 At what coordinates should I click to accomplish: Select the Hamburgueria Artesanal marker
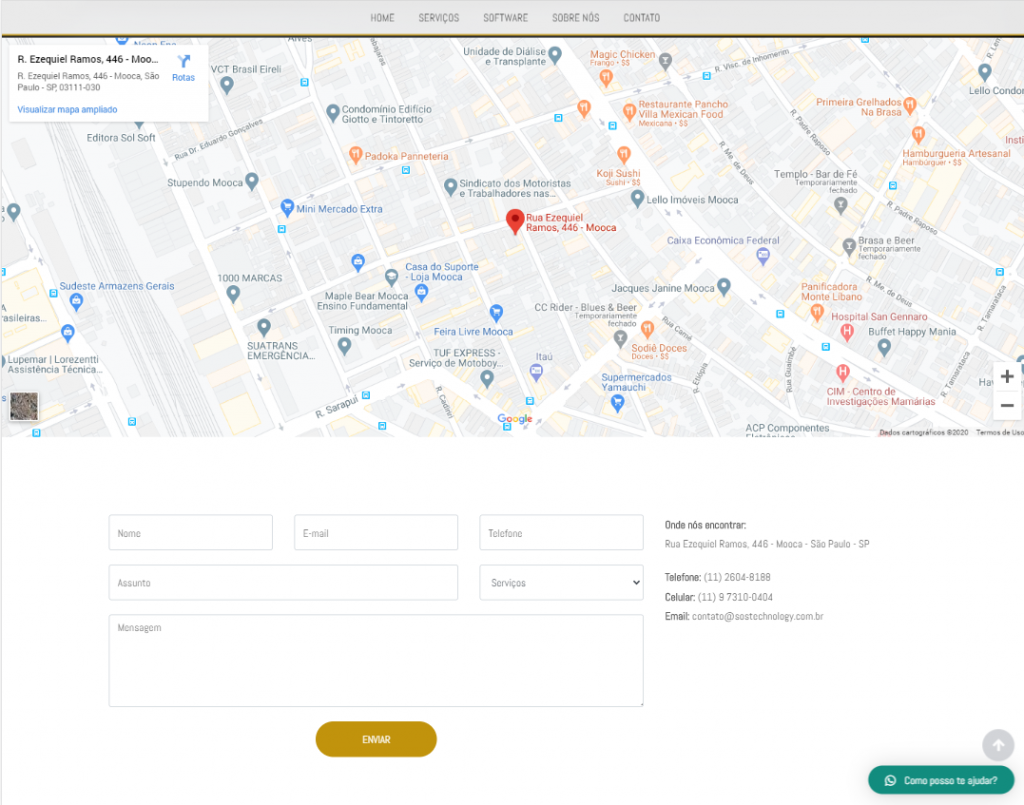point(918,135)
